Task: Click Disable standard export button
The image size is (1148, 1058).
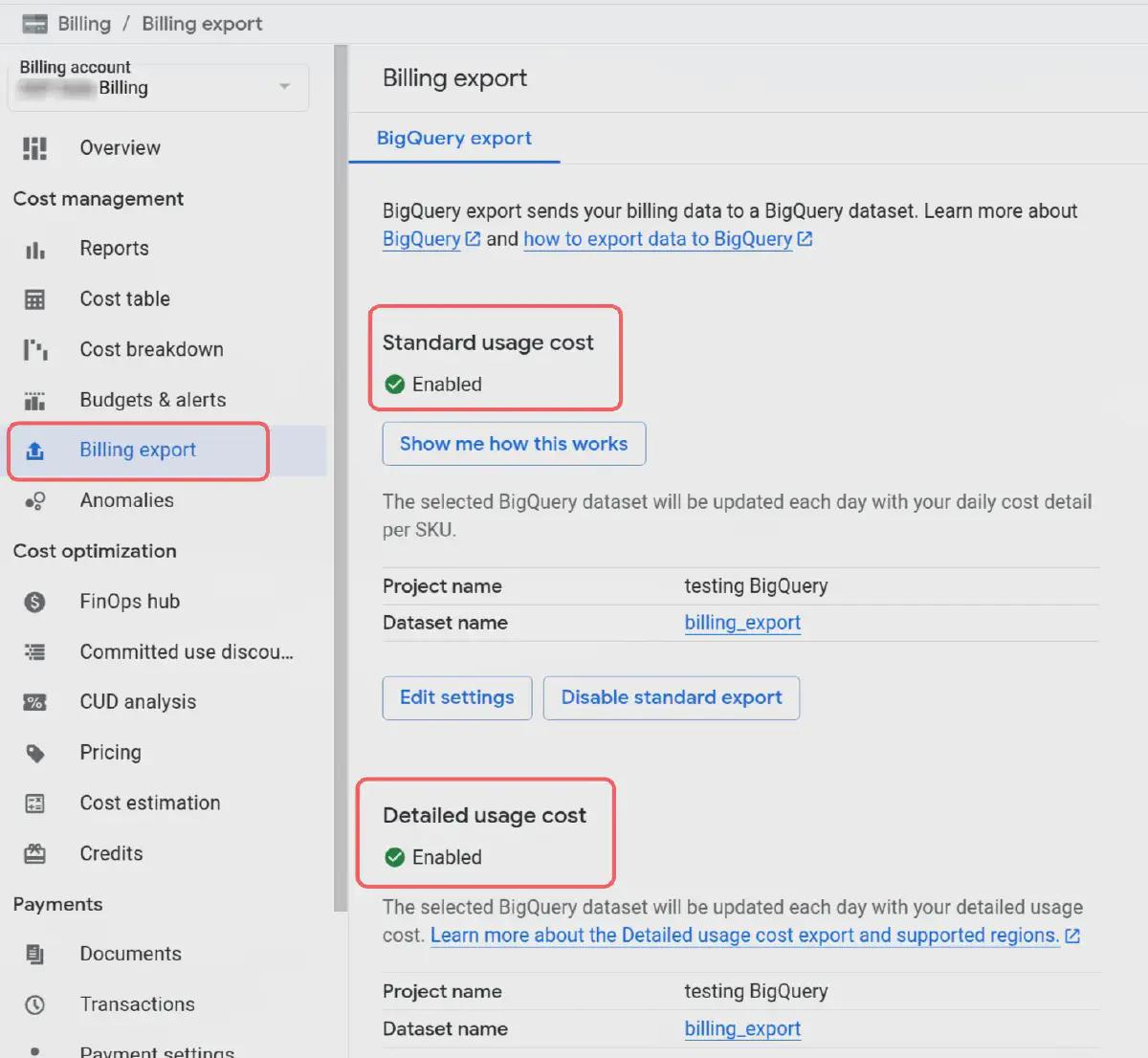Action: click(672, 698)
